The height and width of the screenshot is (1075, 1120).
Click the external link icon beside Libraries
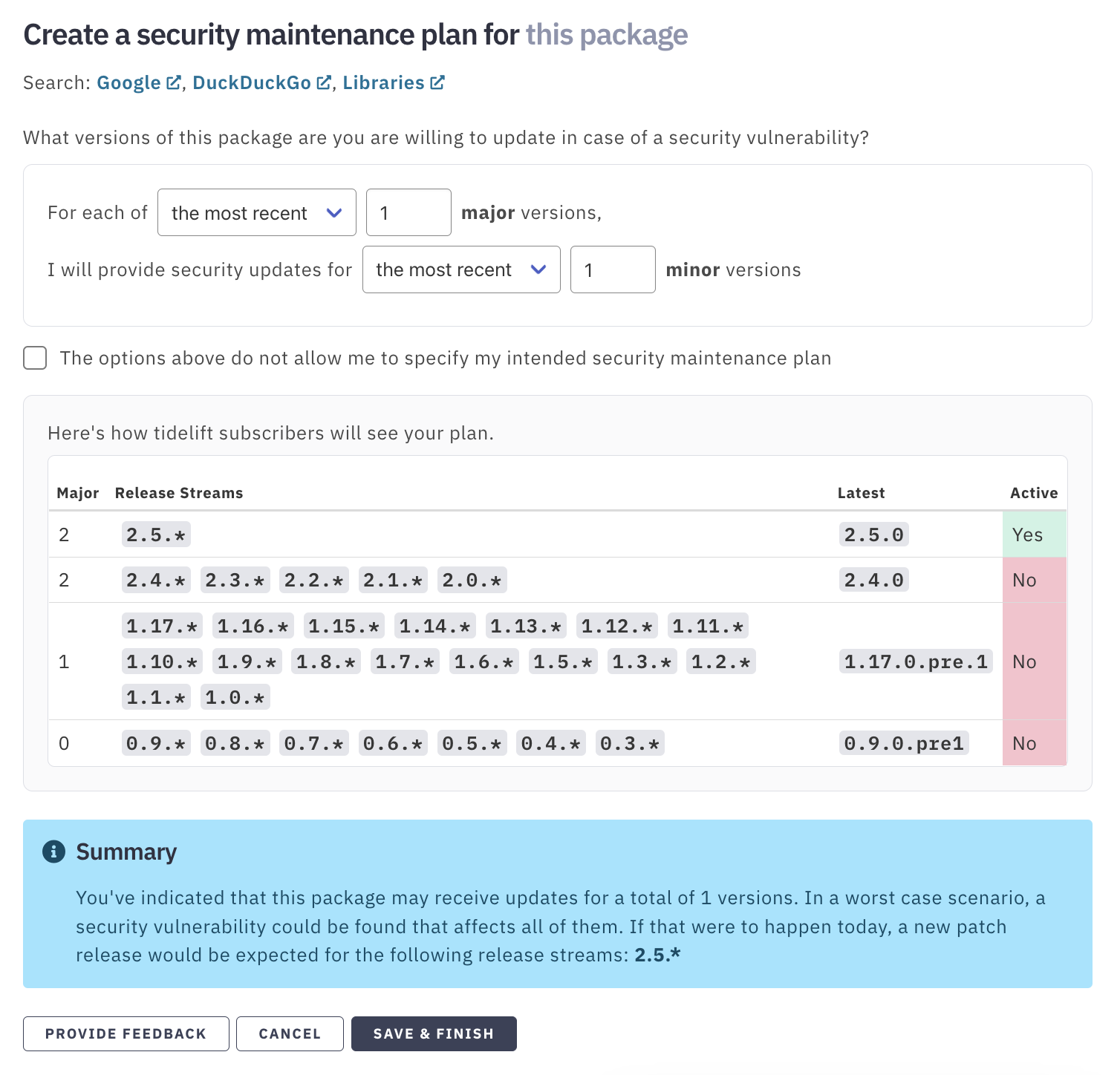coord(437,82)
